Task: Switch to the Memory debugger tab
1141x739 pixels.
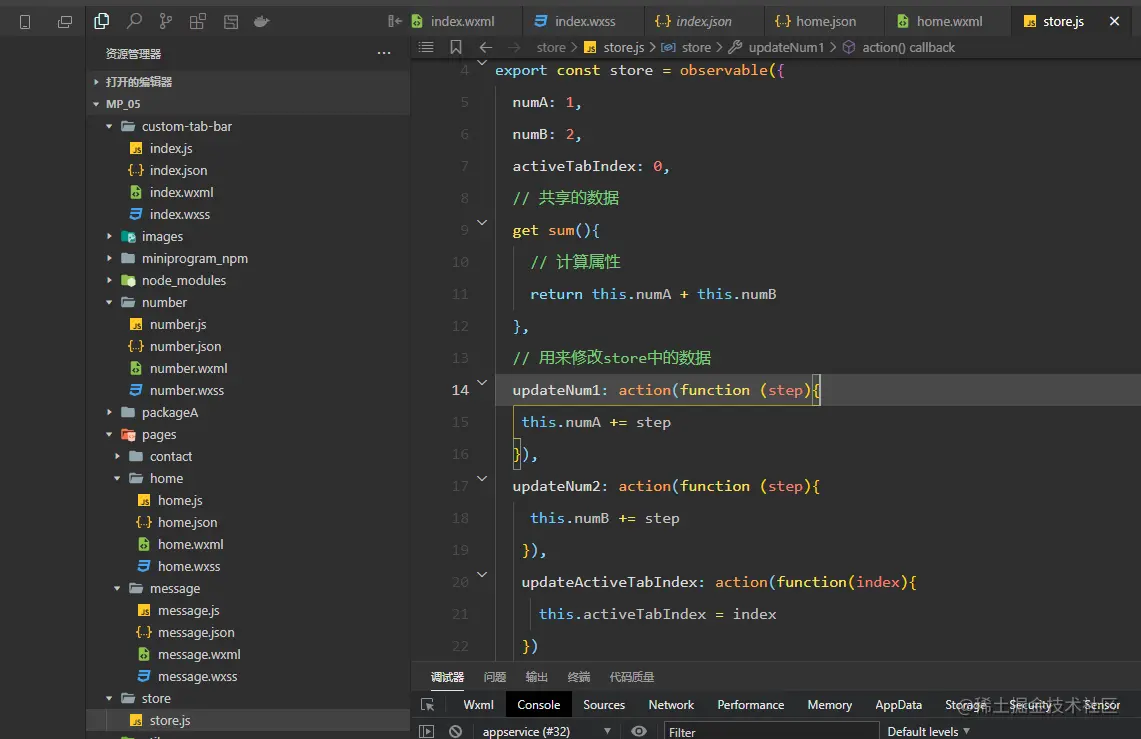Action: (x=830, y=705)
